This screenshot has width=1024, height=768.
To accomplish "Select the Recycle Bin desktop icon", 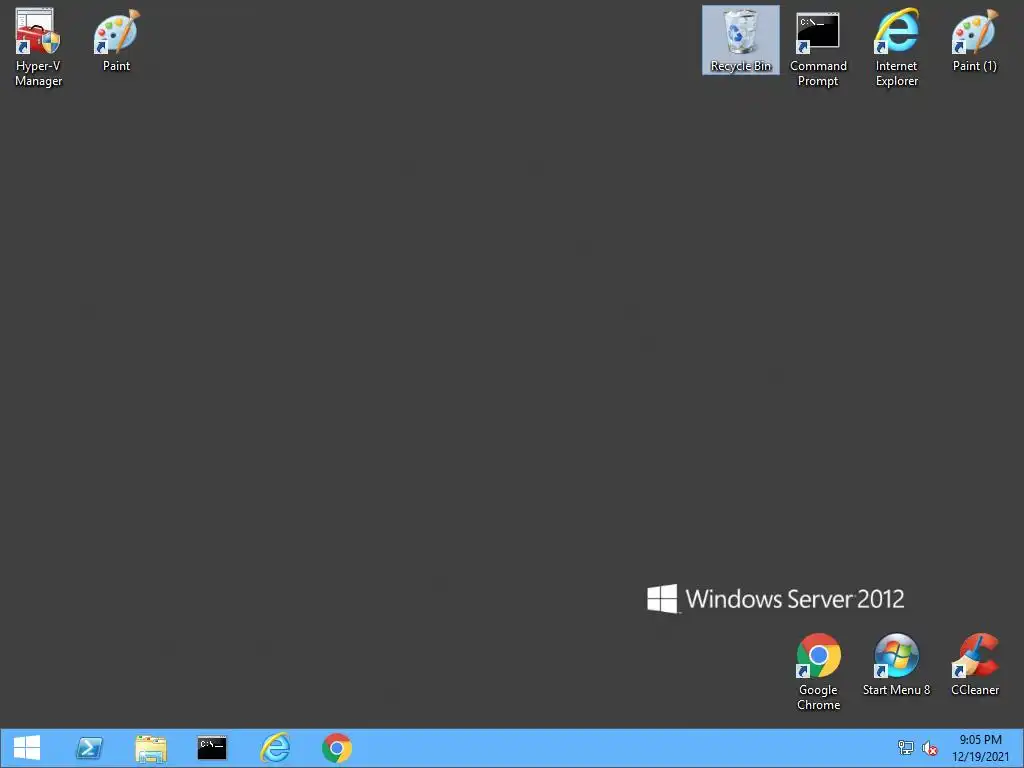I will pos(741,40).
